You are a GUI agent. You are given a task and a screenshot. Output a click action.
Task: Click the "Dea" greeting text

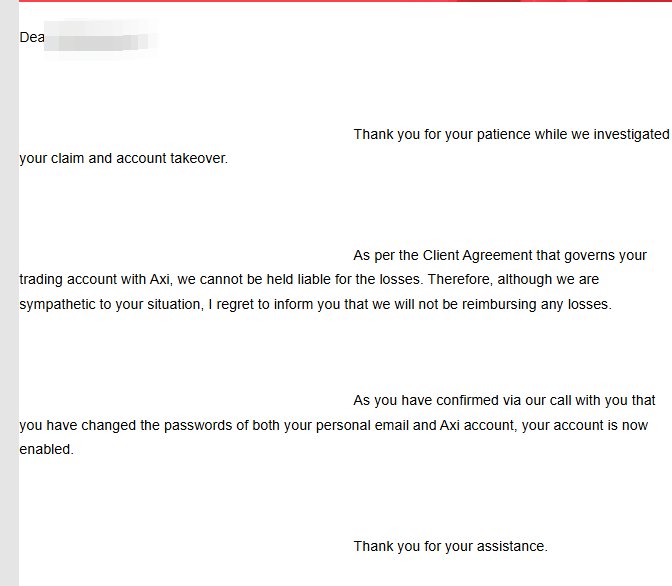pyautogui.click(x=32, y=38)
